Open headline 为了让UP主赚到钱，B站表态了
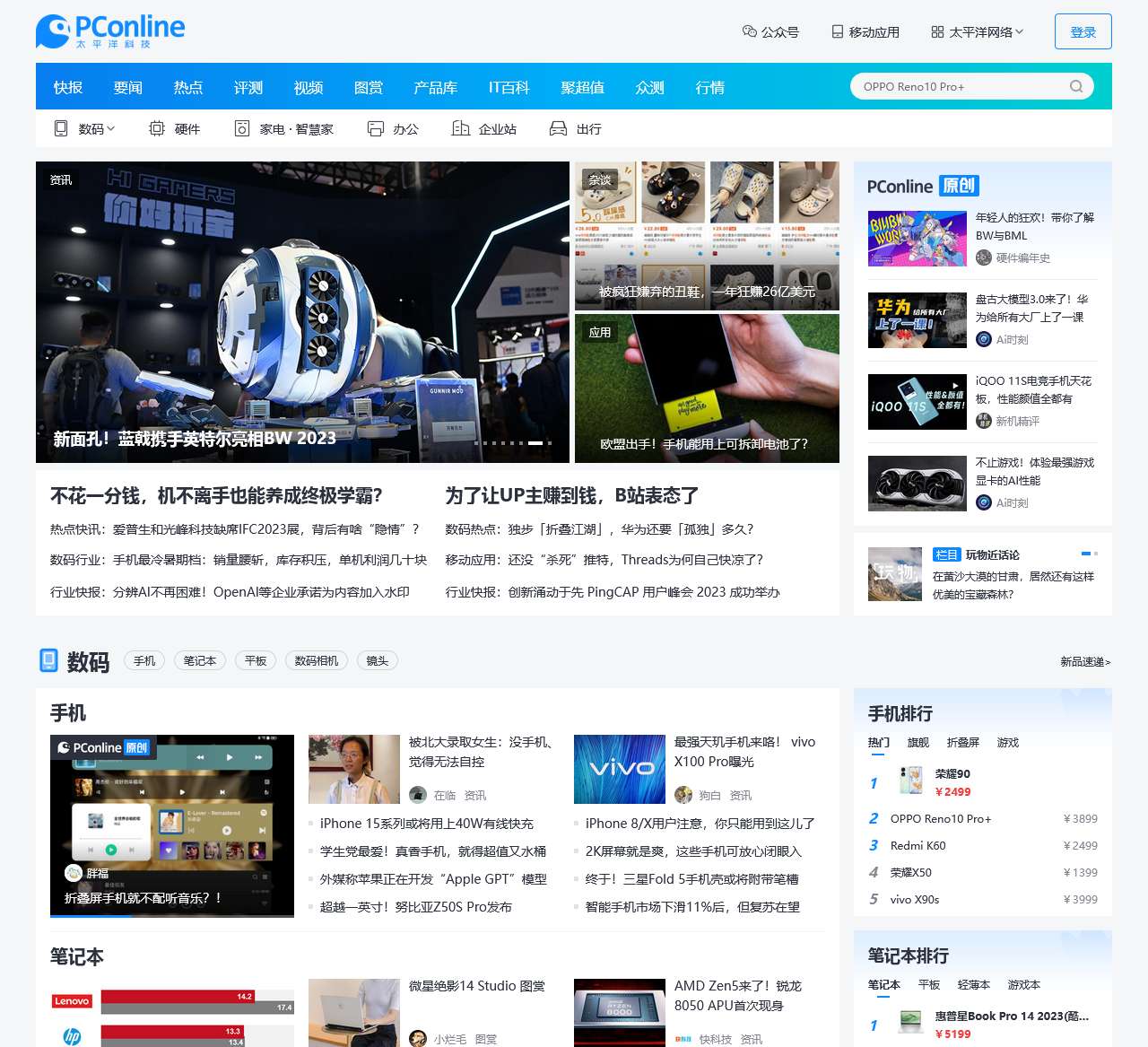The image size is (1148, 1047). coord(572,495)
